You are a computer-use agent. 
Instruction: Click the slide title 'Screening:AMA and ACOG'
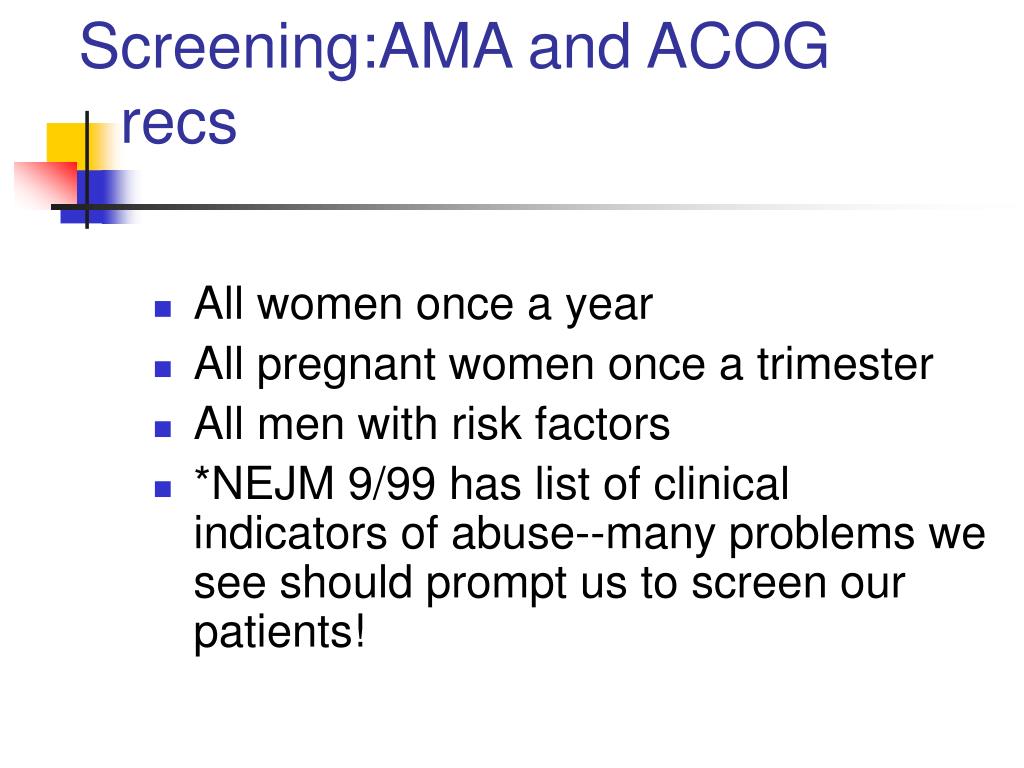[x=454, y=47]
